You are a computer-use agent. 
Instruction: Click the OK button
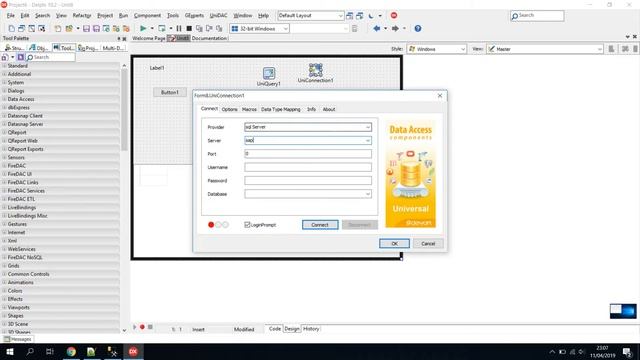[394, 244]
